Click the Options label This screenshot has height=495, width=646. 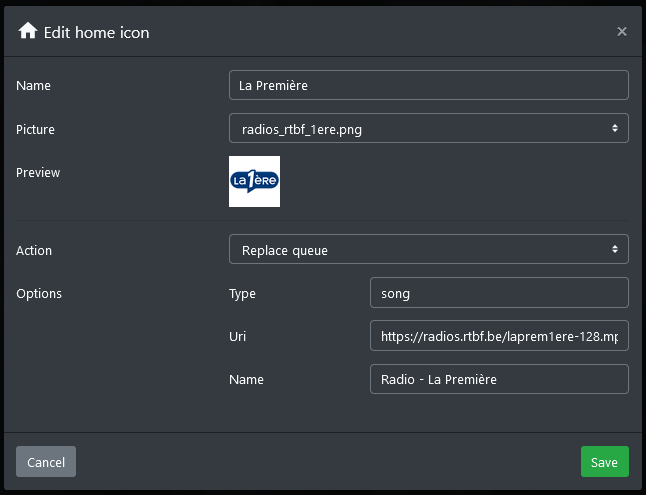pos(39,293)
